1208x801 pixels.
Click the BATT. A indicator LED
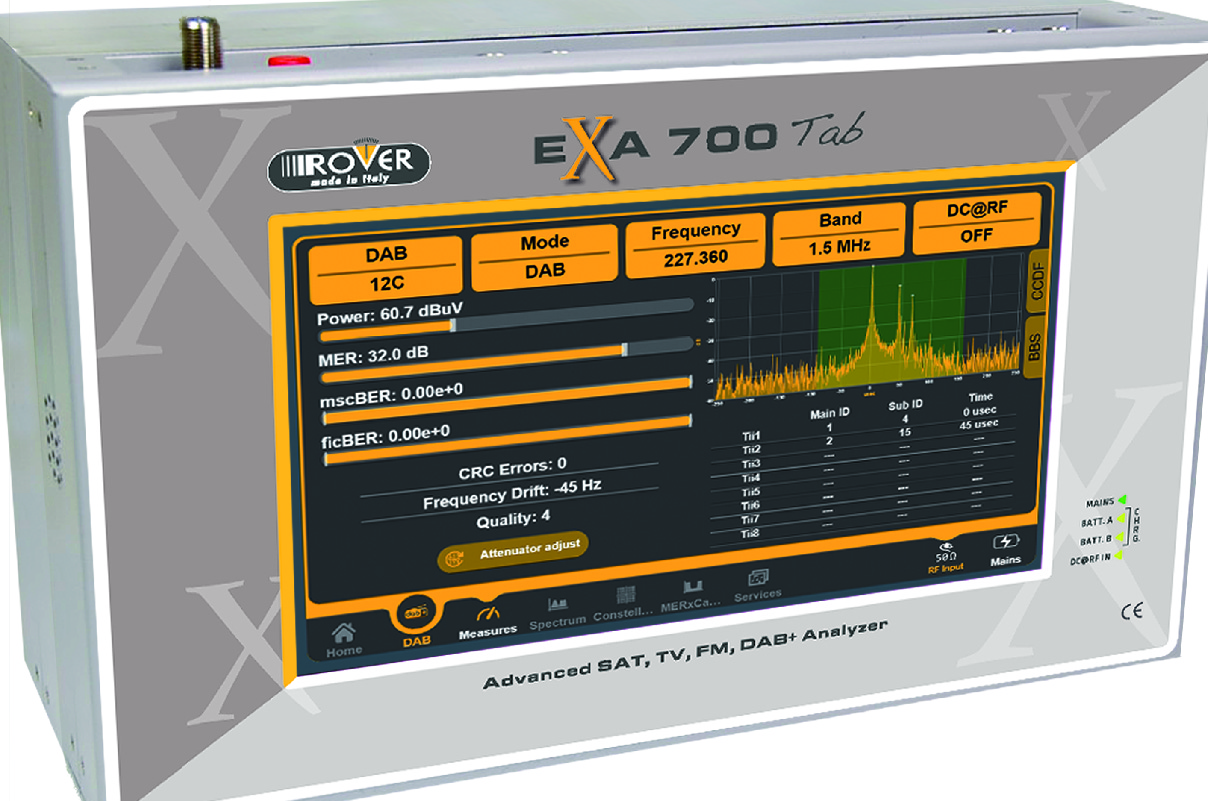pyautogui.click(x=1122, y=517)
